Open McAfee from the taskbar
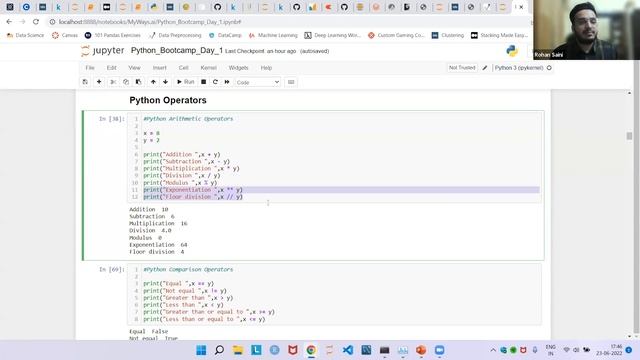Viewport: 640px width, 360px height. [293, 350]
